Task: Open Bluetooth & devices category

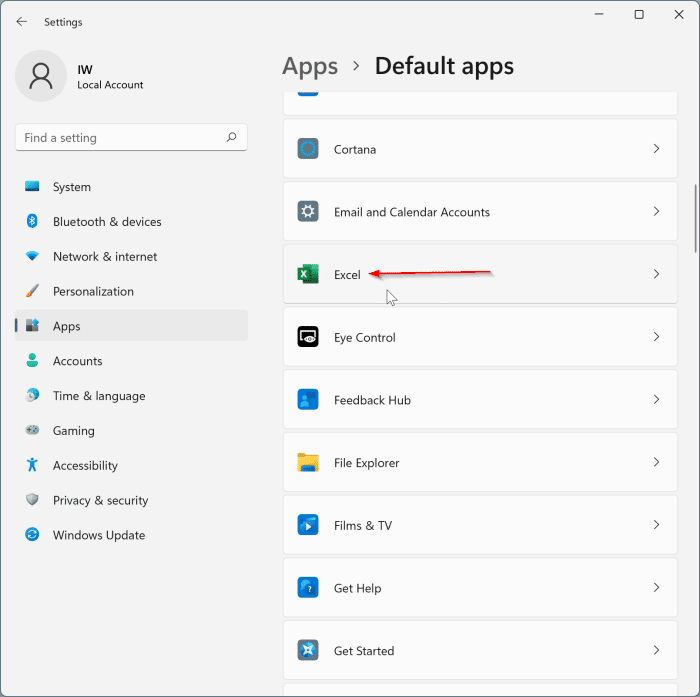Action: (131, 221)
